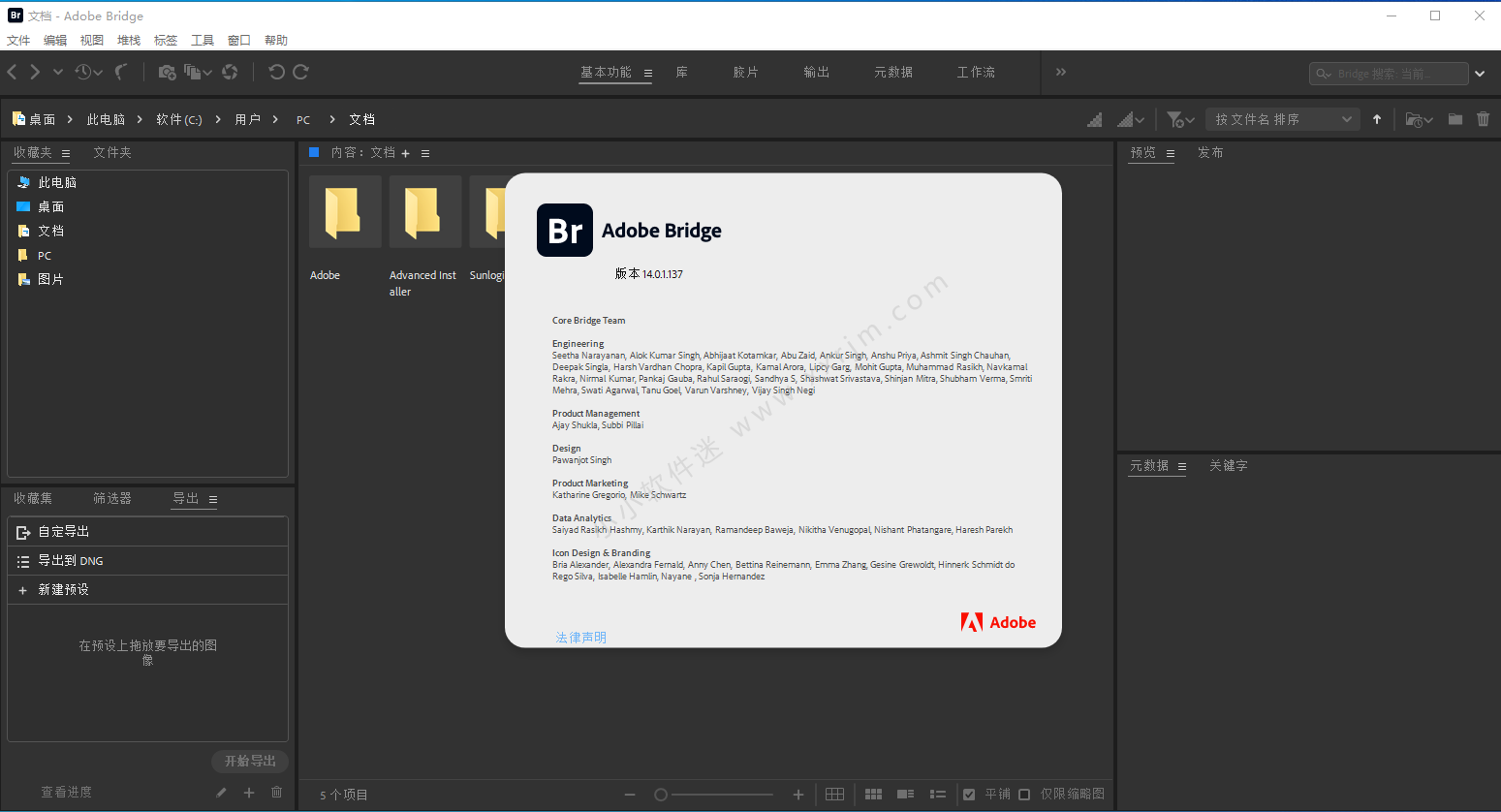
Task: Rotate 90 degrees counterclockwise icon
Action: [276, 72]
